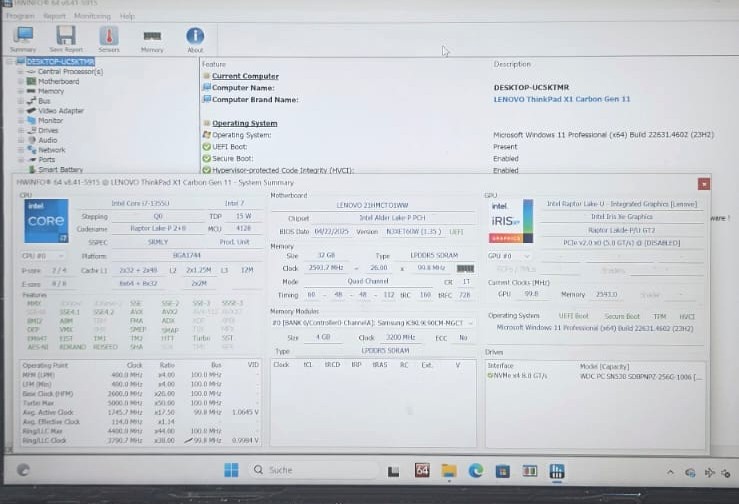739x504 pixels.
Task: Click the Description column header
Action: point(512,64)
